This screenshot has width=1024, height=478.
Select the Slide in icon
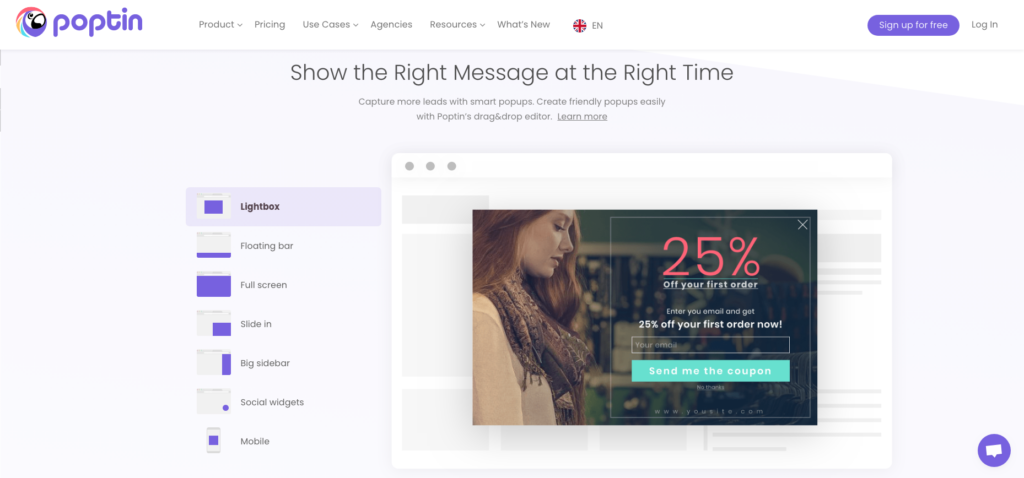[x=214, y=324]
